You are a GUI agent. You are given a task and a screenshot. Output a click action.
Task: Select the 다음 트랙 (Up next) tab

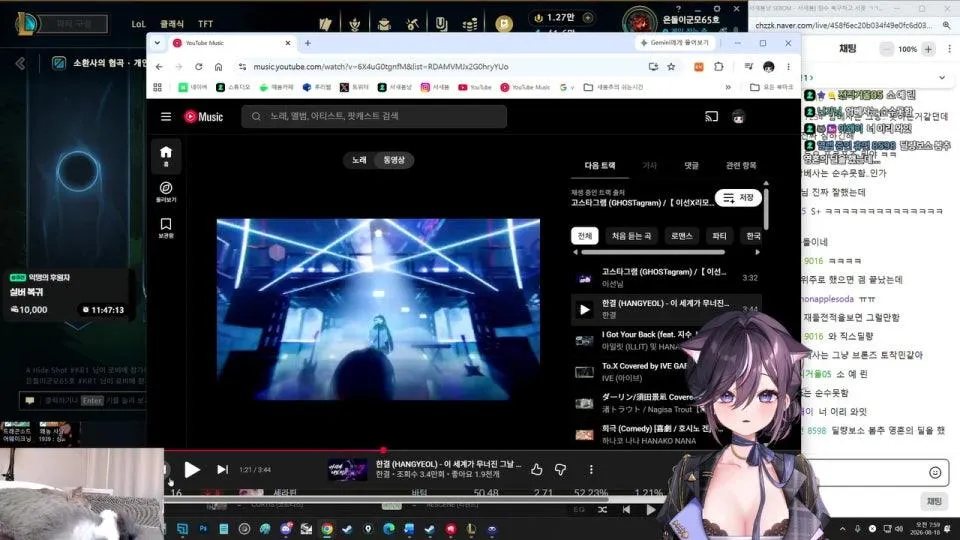click(x=600, y=165)
